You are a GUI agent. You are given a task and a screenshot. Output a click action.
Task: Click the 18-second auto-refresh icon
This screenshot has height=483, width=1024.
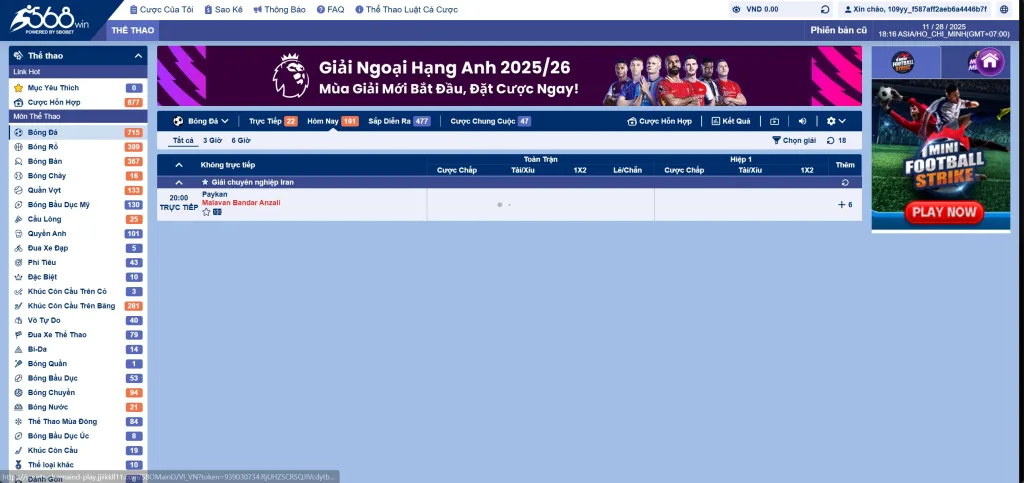[x=830, y=141]
